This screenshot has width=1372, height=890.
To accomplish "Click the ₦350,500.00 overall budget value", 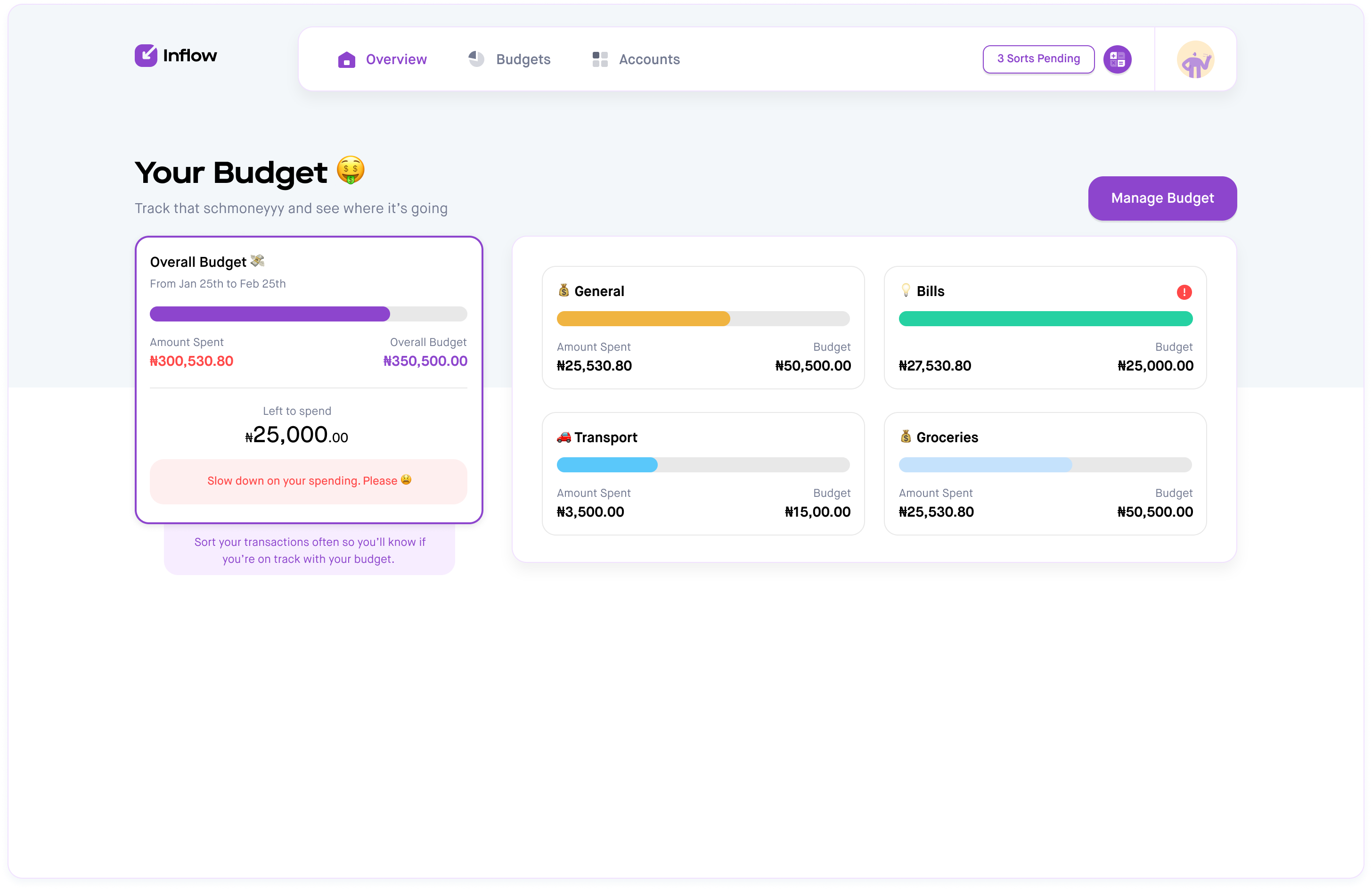I will (x=425, y=361).
